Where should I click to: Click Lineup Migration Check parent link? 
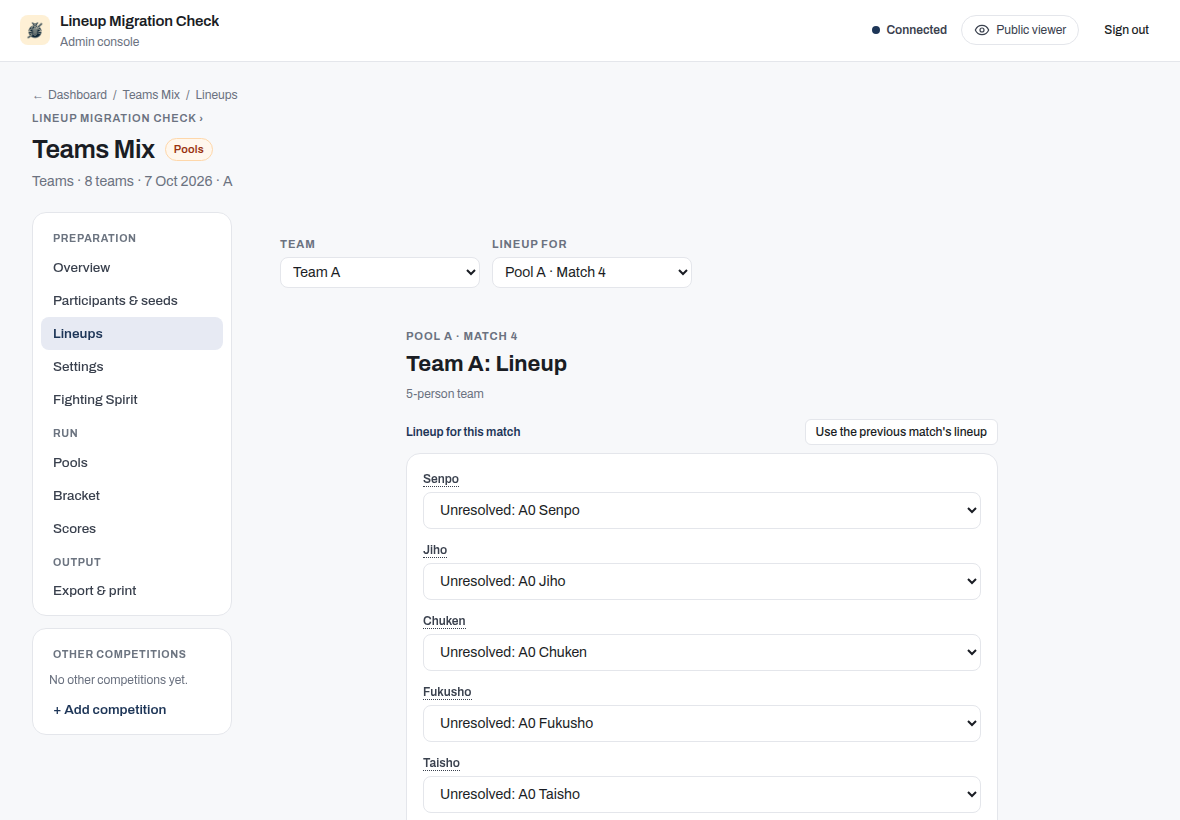point(117,118)
